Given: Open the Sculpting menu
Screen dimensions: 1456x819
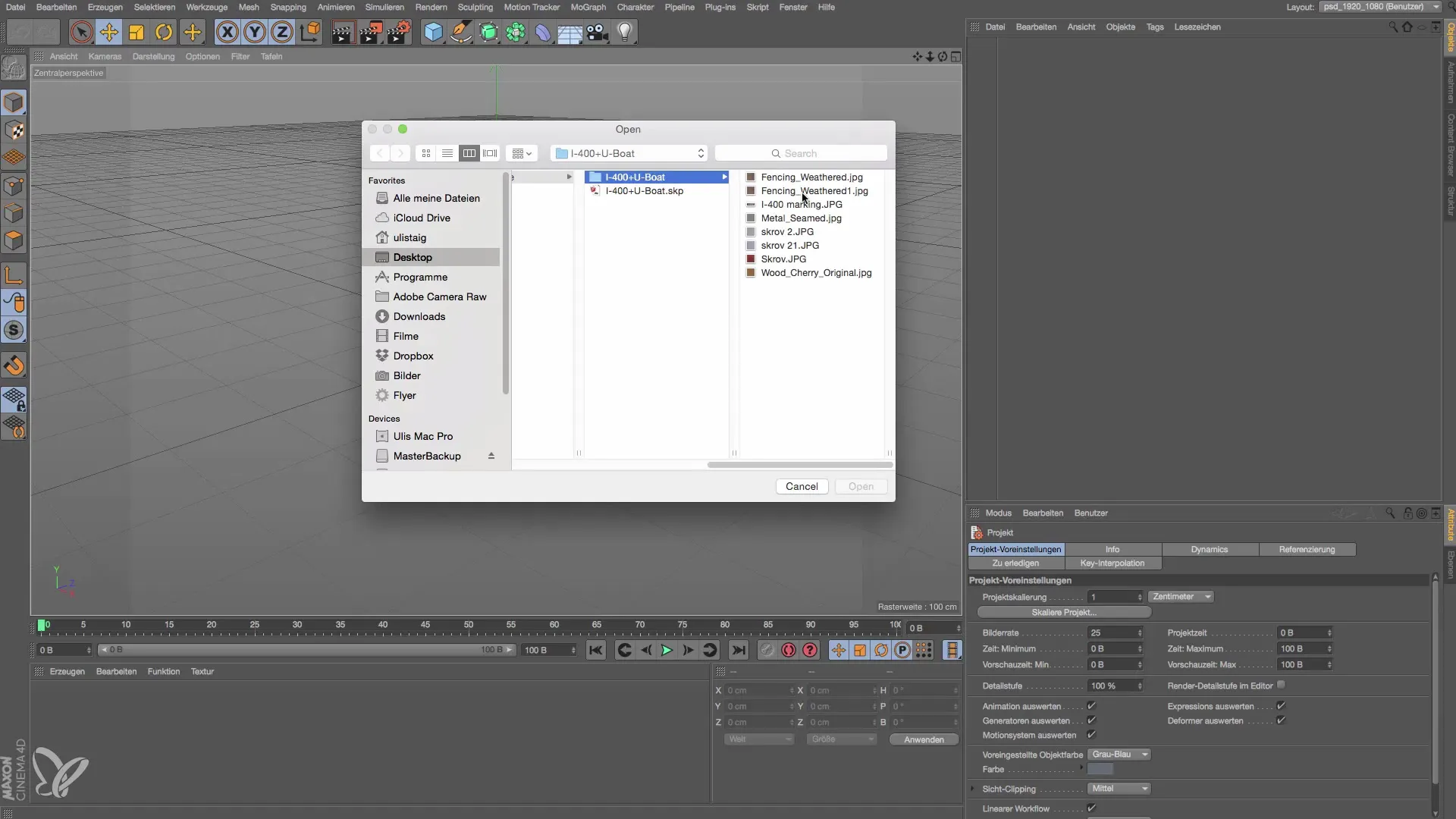Looking at the screenshot, I should 475,7.
